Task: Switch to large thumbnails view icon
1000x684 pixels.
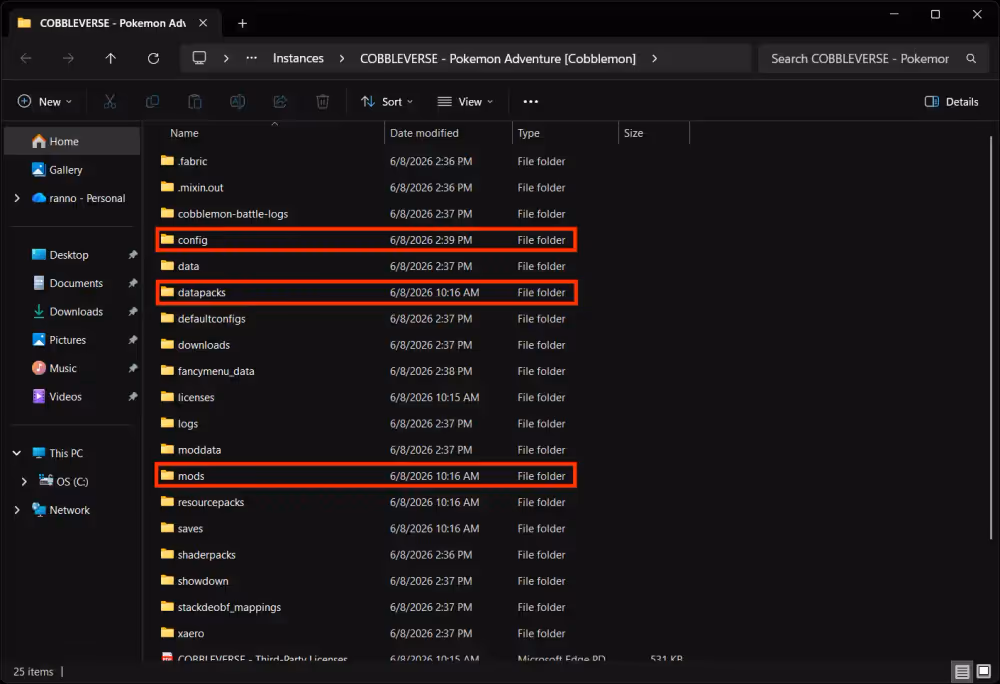Action: [x=984, y=671]
